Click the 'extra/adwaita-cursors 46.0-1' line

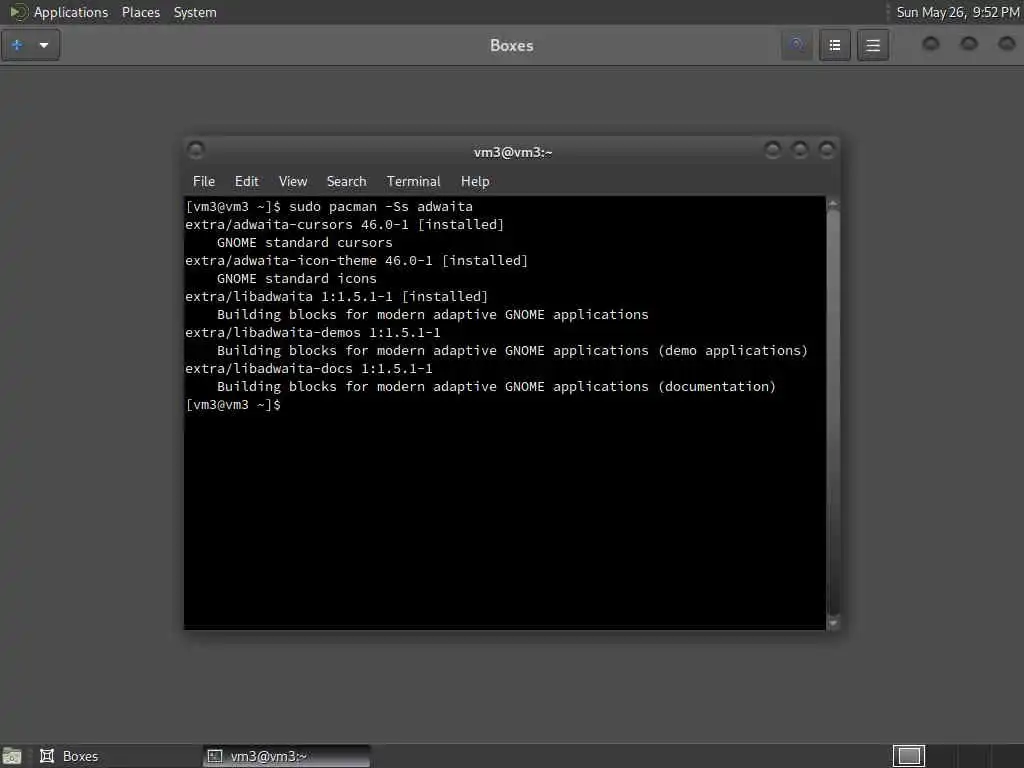344,225
